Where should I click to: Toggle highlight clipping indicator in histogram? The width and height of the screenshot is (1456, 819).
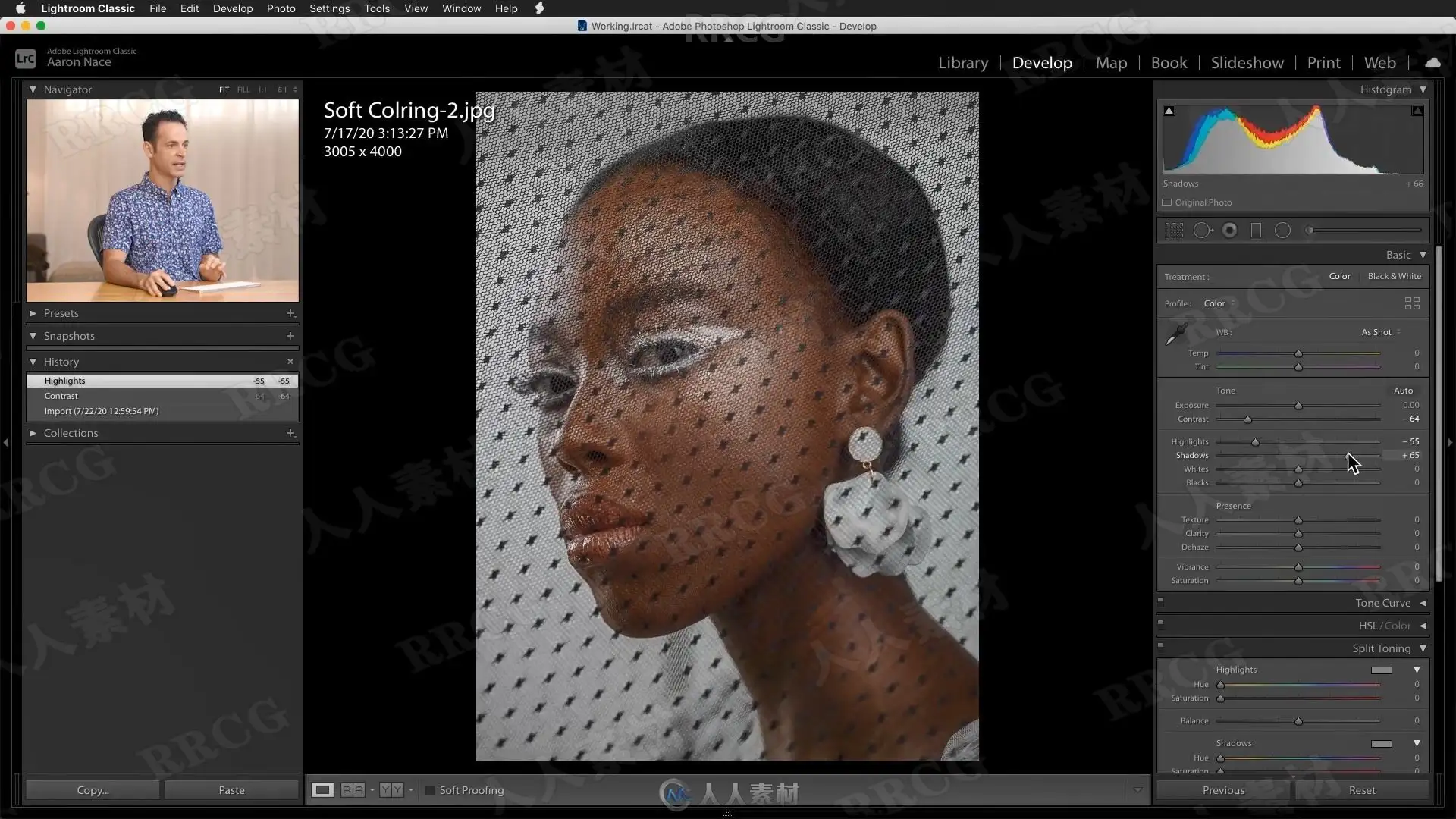click(x=1417, y=111)
